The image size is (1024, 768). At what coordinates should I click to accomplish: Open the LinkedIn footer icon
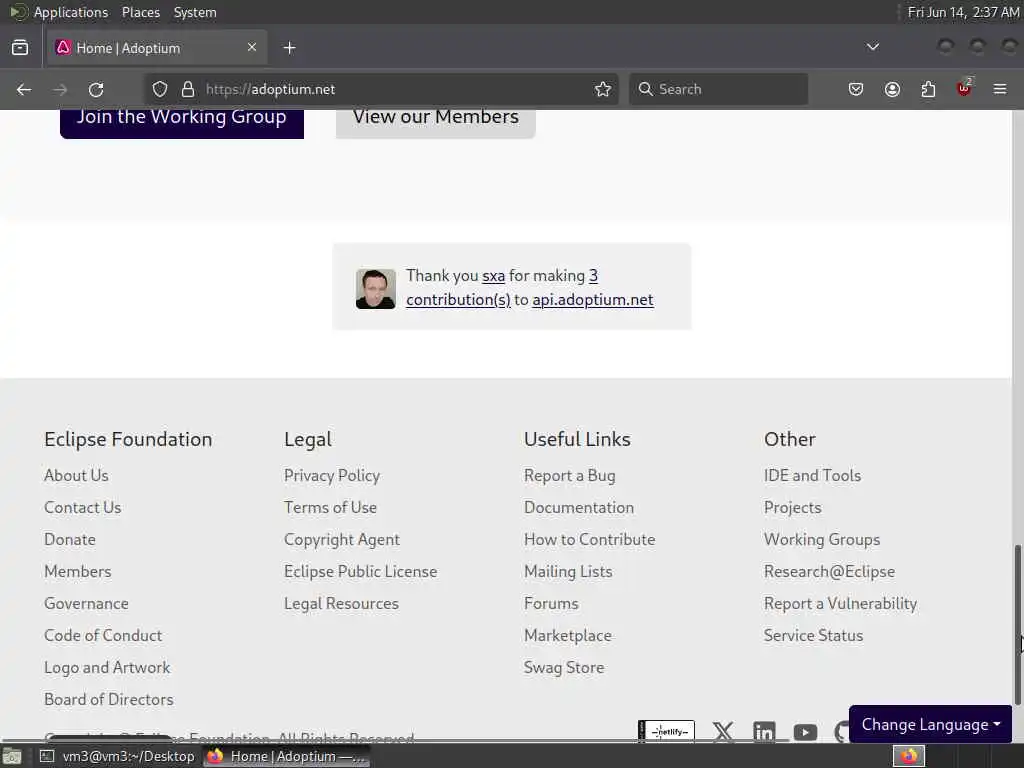point(764,731)
